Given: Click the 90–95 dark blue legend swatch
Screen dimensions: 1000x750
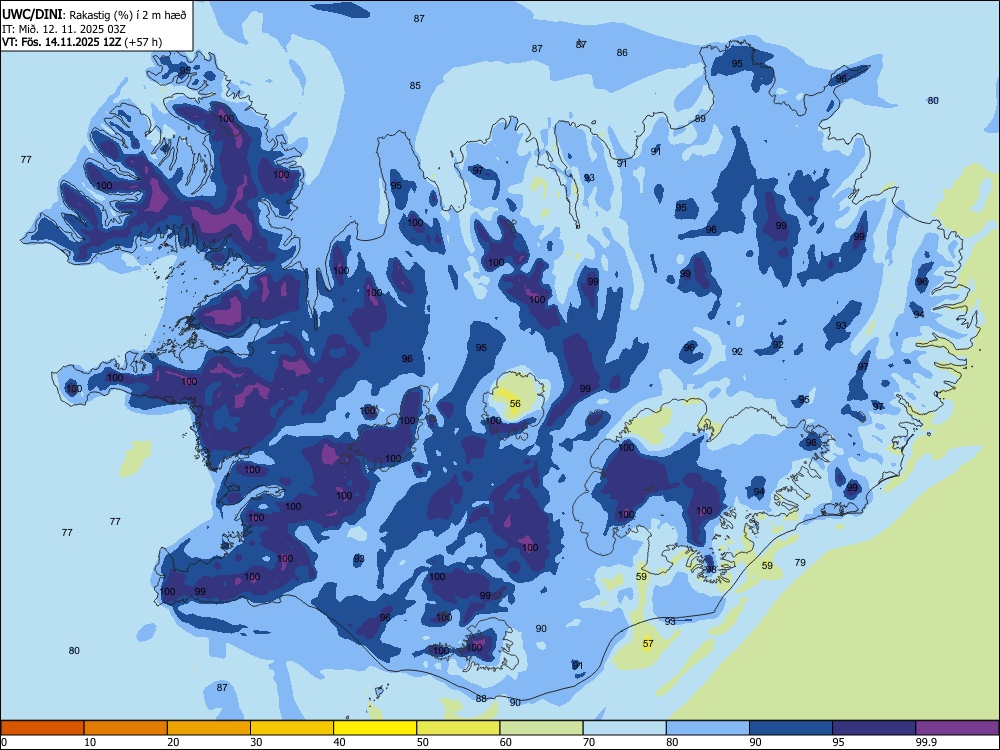Looking at the screenshot, I should coord(791,728).
